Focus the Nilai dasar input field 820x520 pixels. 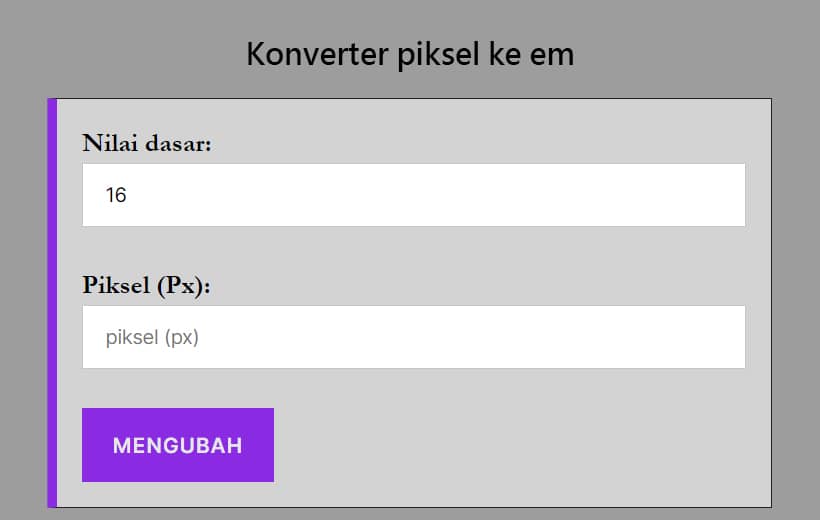tap(414, 195)
